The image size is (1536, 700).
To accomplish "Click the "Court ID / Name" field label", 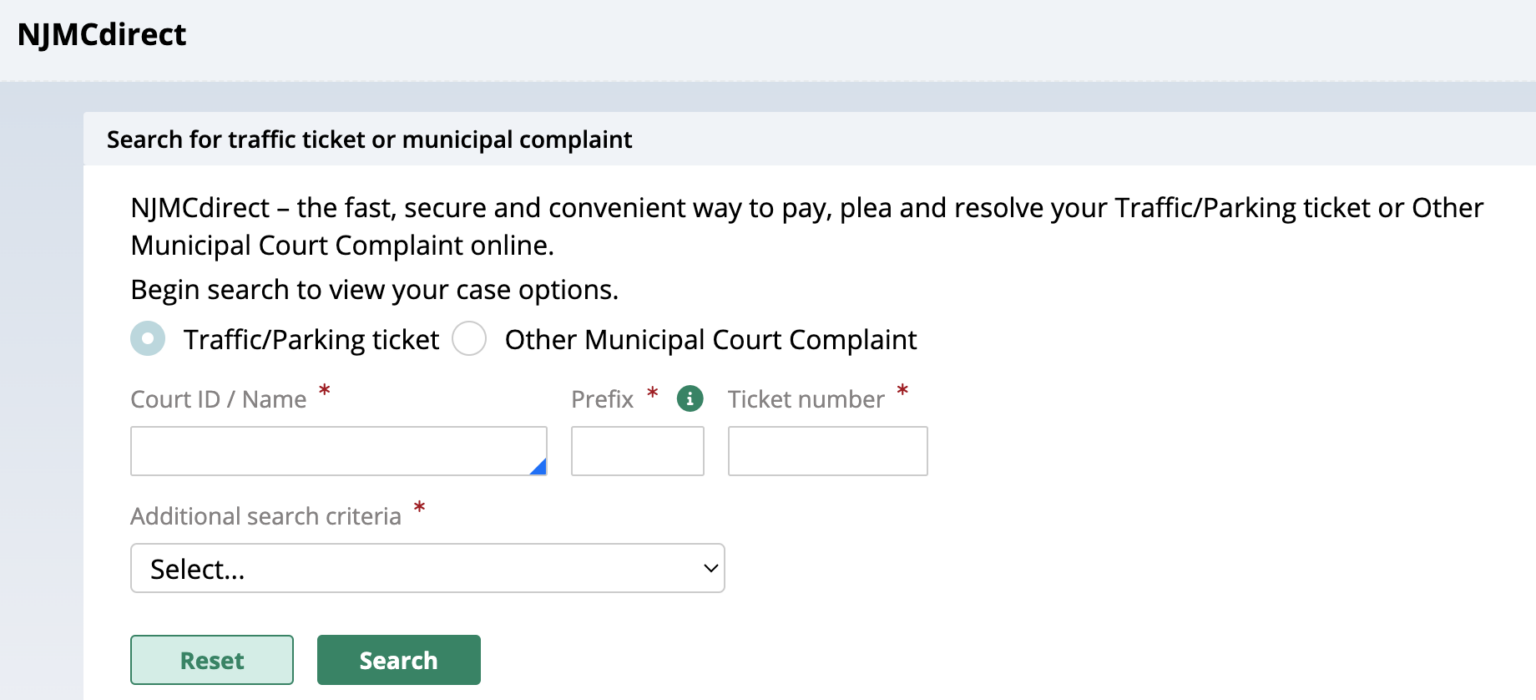I will 218,399.
